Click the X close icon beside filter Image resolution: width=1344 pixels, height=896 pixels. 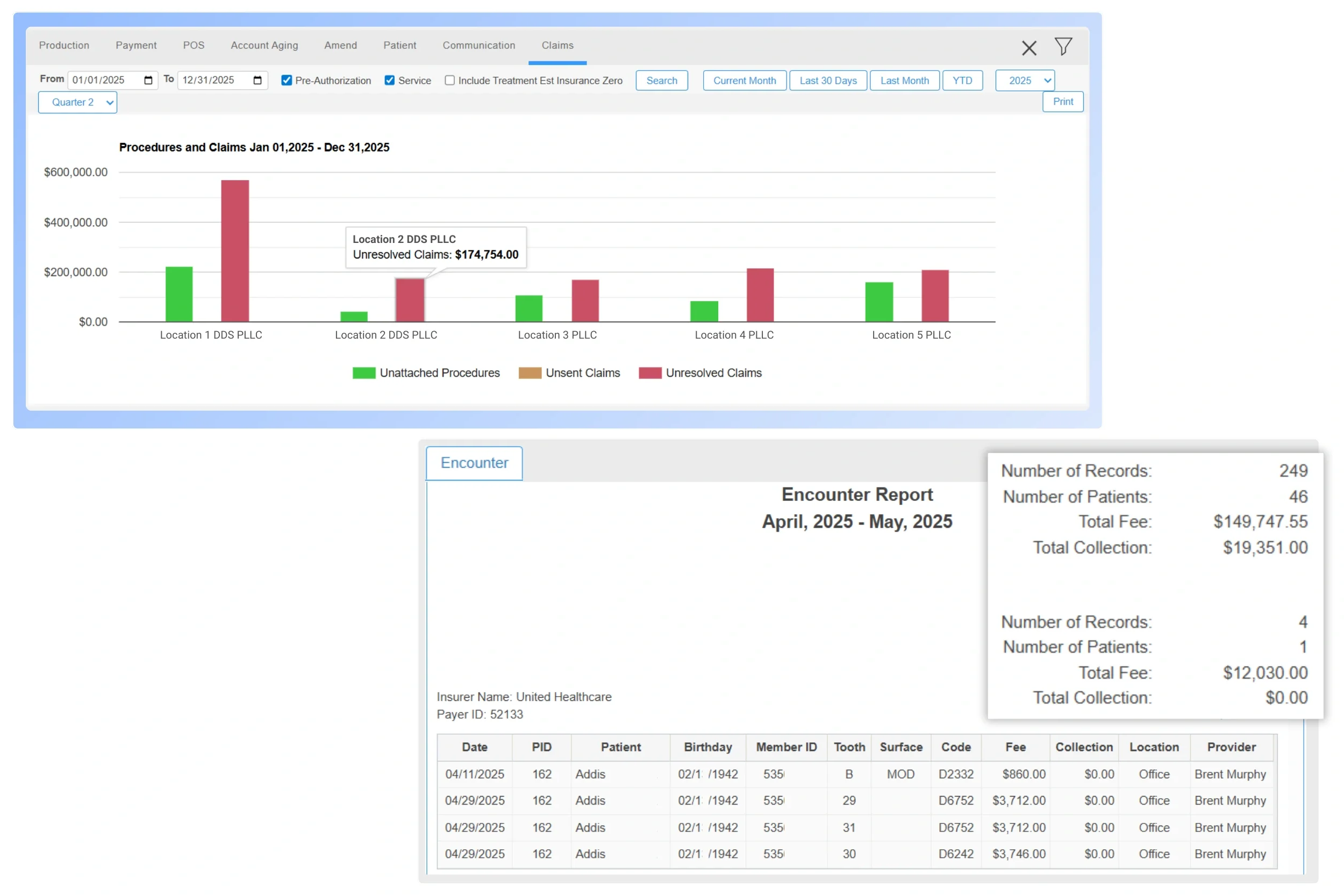(x=1028, y=48)
